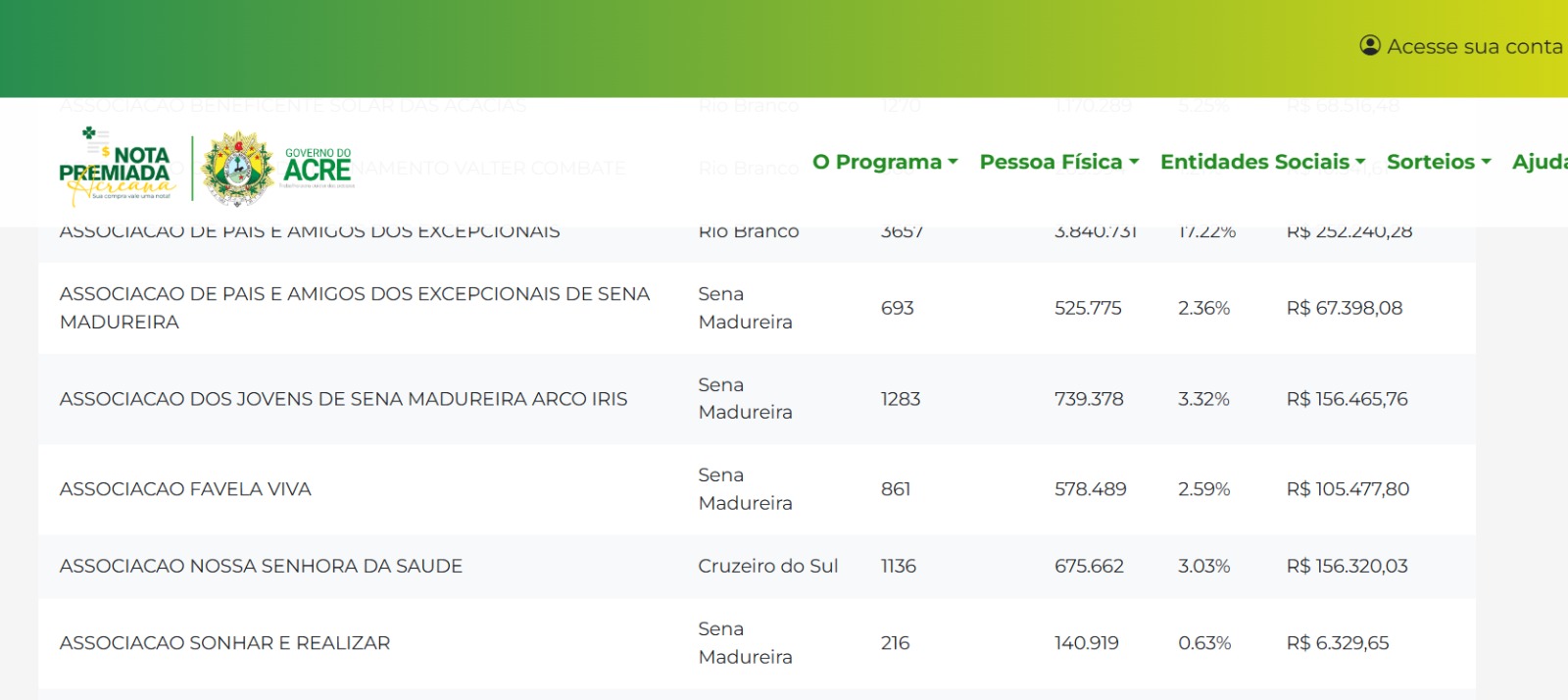1568x700 pixels.
Task: Click the ASSOCIACAO FAVELA VIVA entity name
Action: click(x=185, y=489)
